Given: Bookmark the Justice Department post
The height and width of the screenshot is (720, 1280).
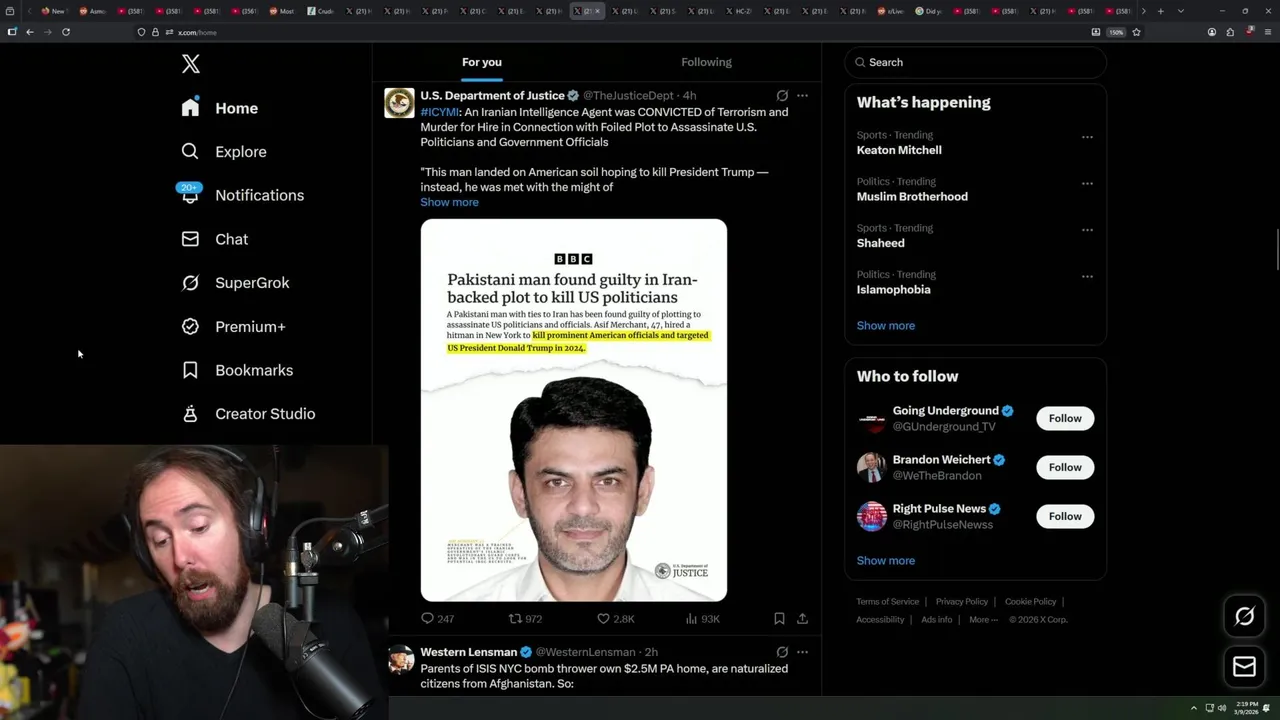Looking at the screenshot, I should pyautogui.click(x=779, y=619).
